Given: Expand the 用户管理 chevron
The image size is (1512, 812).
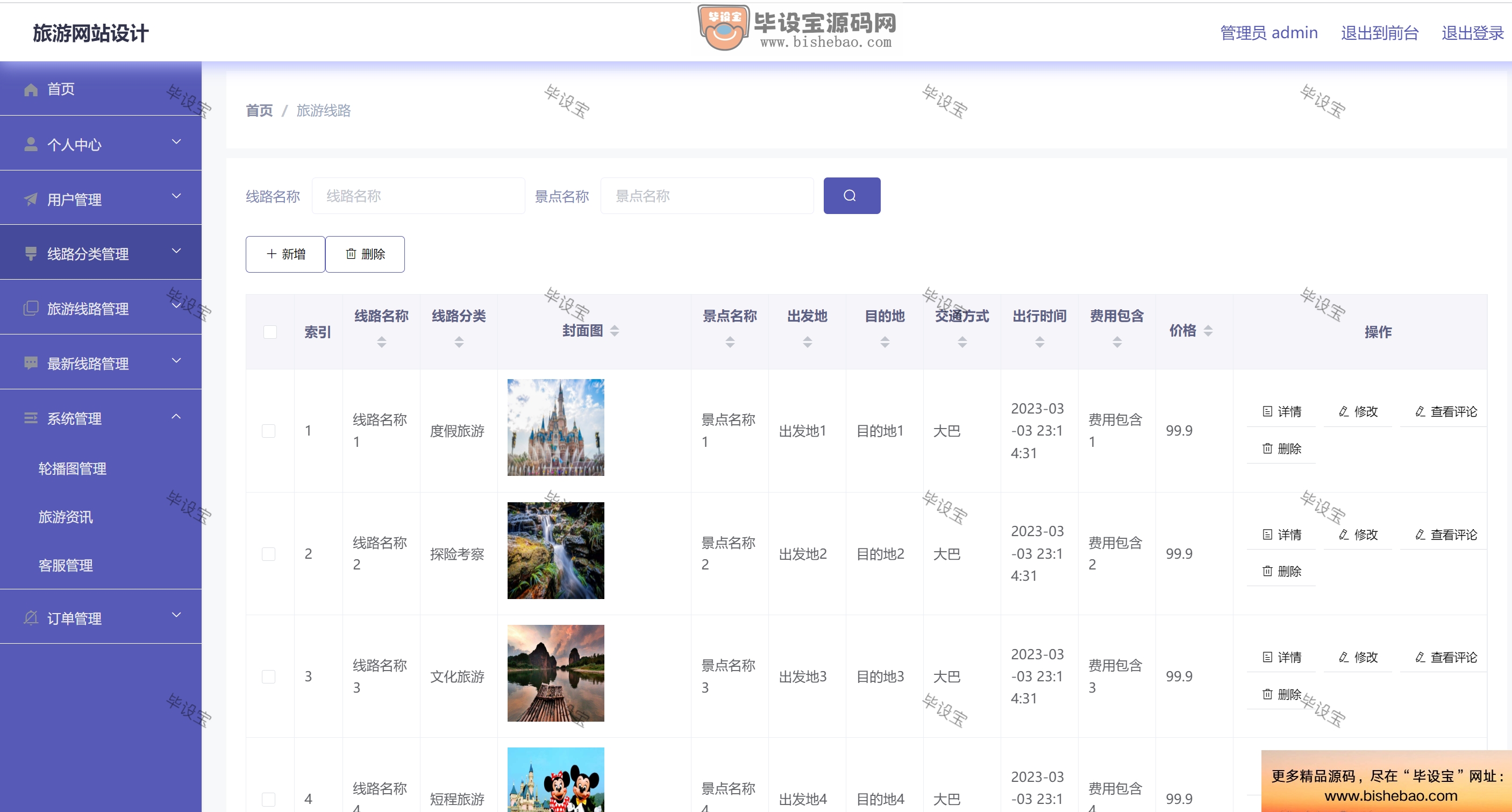Looking at the screenshot, I should [x=176, y=197].
